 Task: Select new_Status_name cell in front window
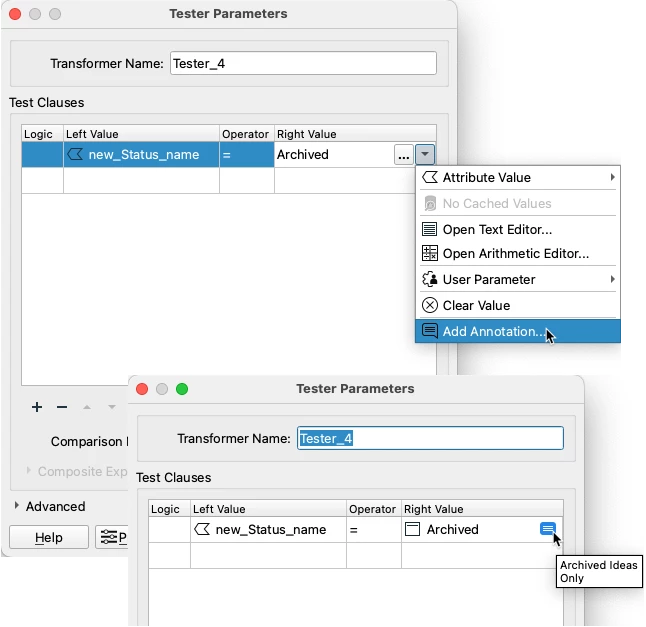point(270,529)
